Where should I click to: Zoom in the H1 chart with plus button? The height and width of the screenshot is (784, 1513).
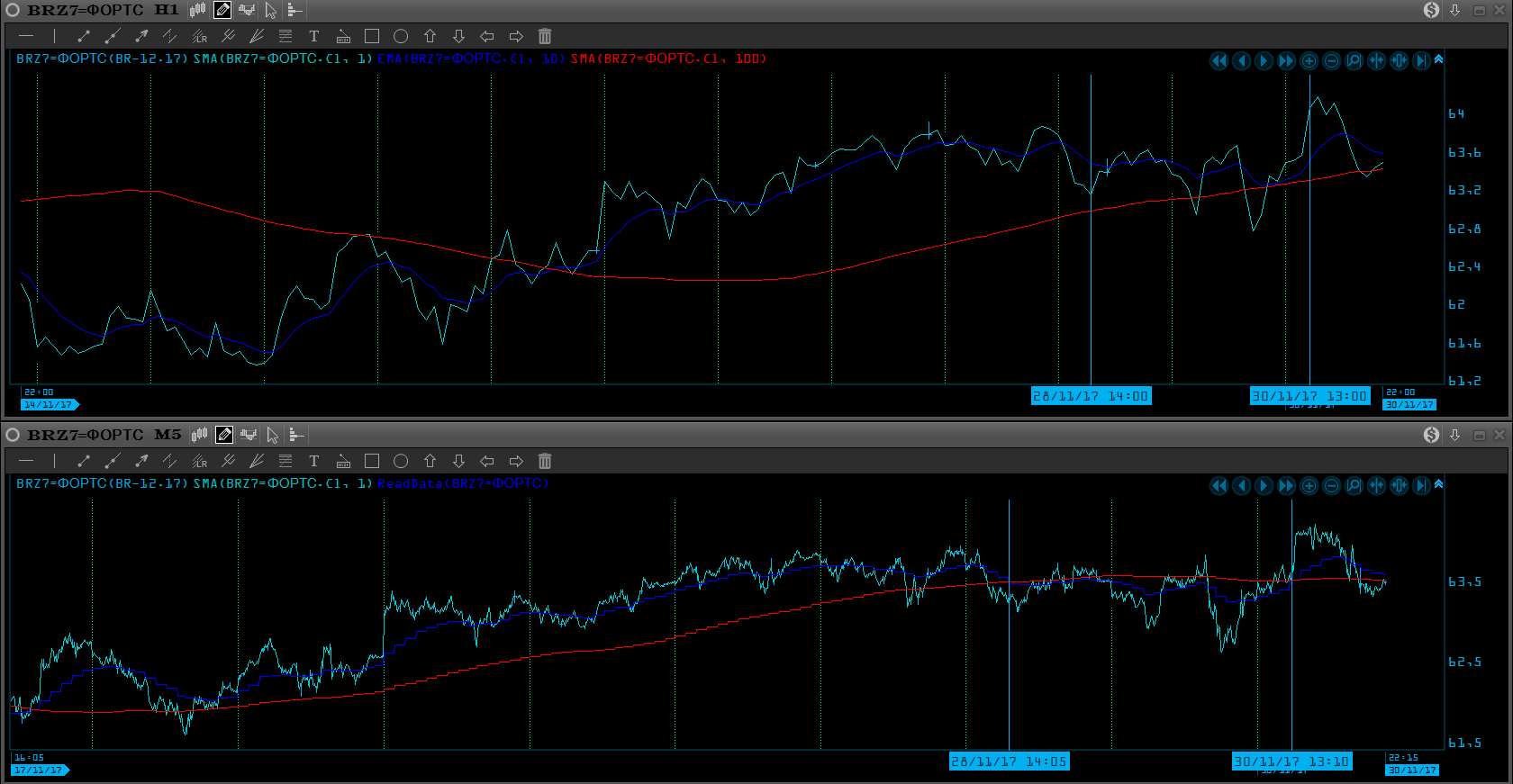coord(1309,61)
